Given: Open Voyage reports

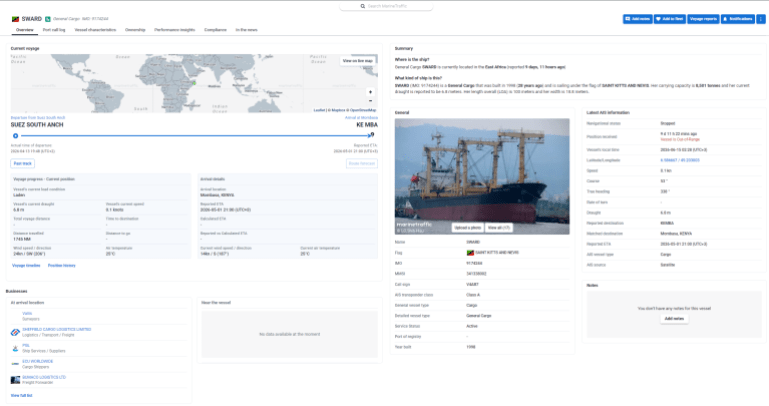Looking at the screenshot, I should point(703,19).
